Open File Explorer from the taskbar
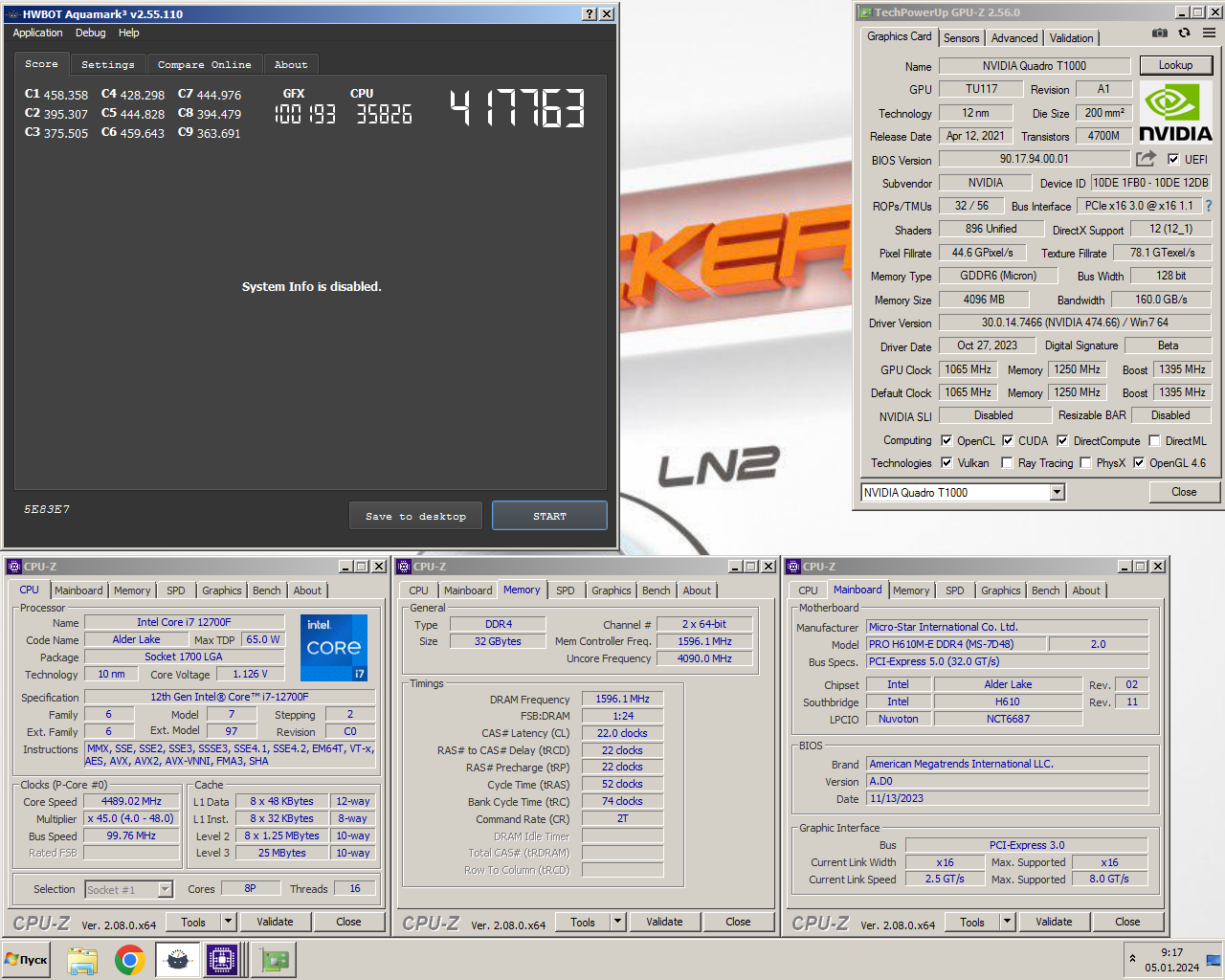This screenshot has height=980, width=1225. [x=82, y=960]
